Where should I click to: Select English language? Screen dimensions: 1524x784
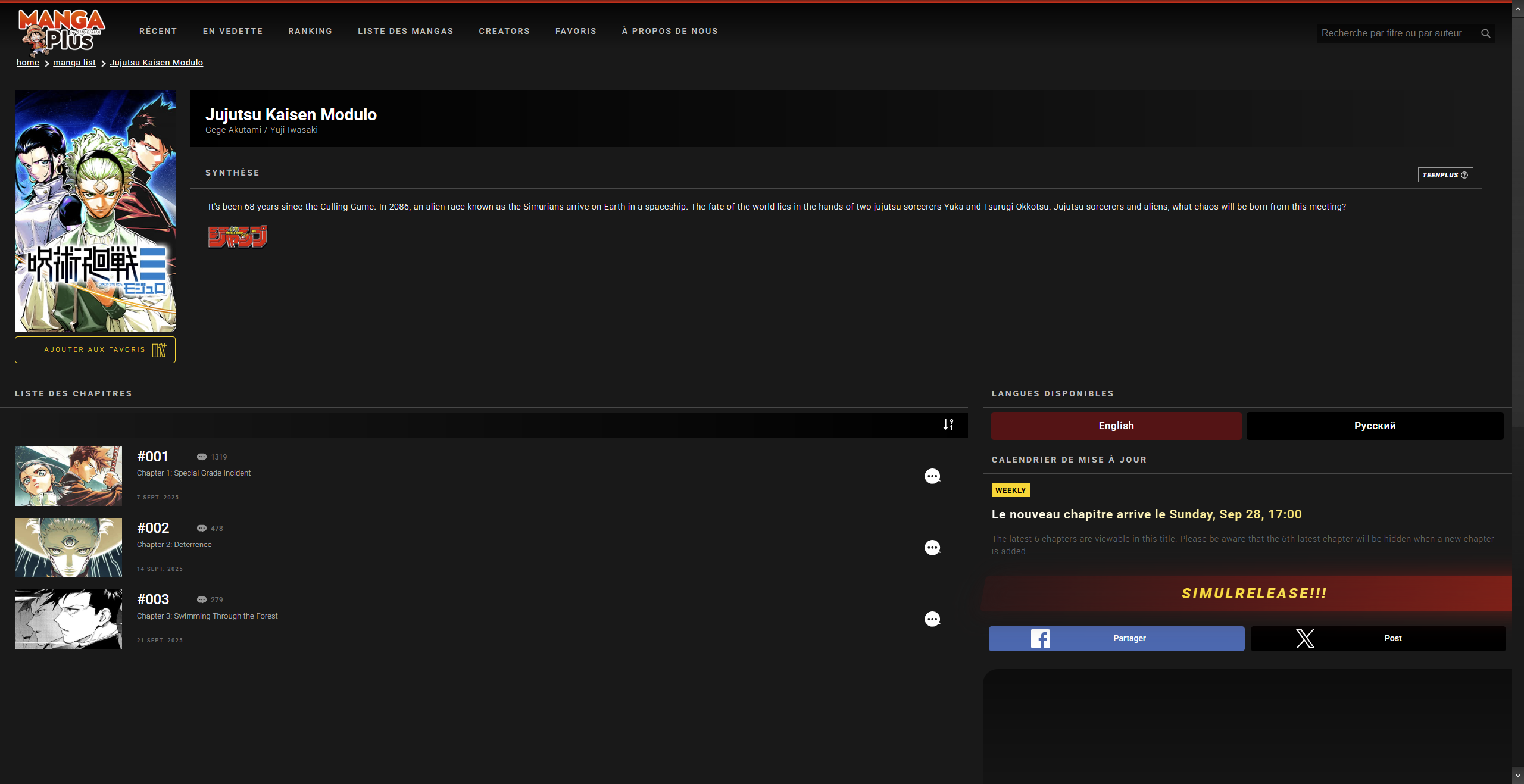(1116, 426)
